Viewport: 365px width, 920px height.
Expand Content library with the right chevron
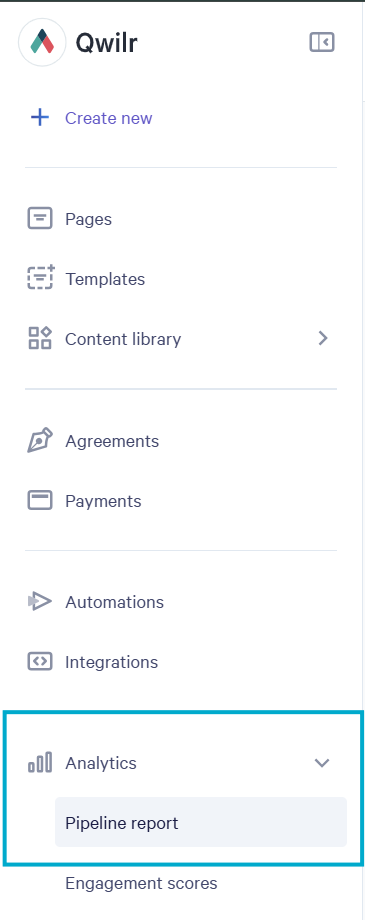(322, 339)
